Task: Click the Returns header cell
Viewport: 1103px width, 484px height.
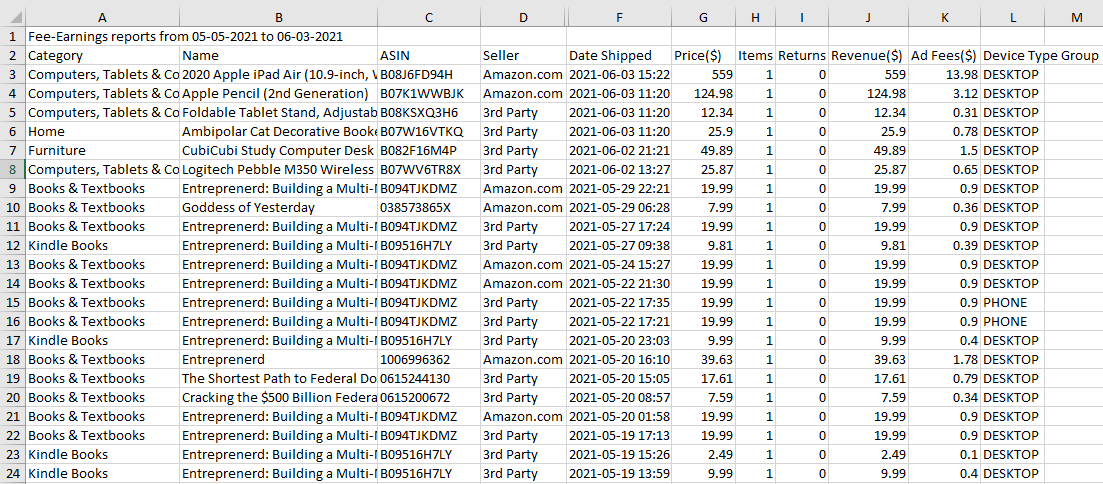Action: tap(802, 56)
